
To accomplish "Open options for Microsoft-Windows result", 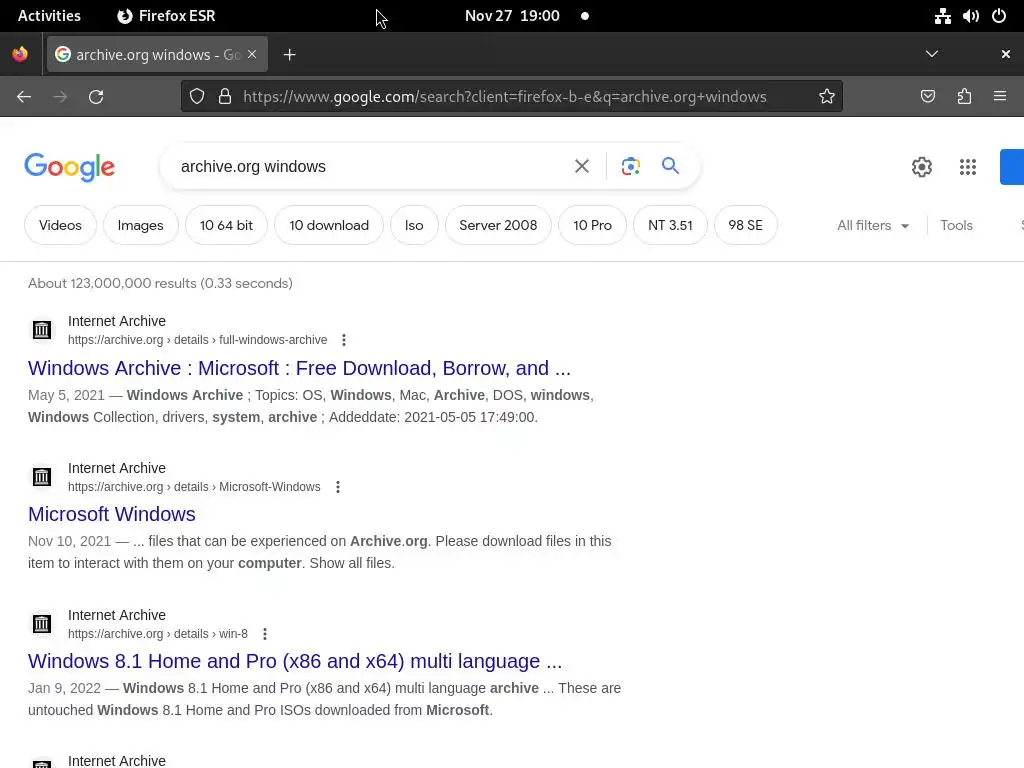I will (338, 487).
